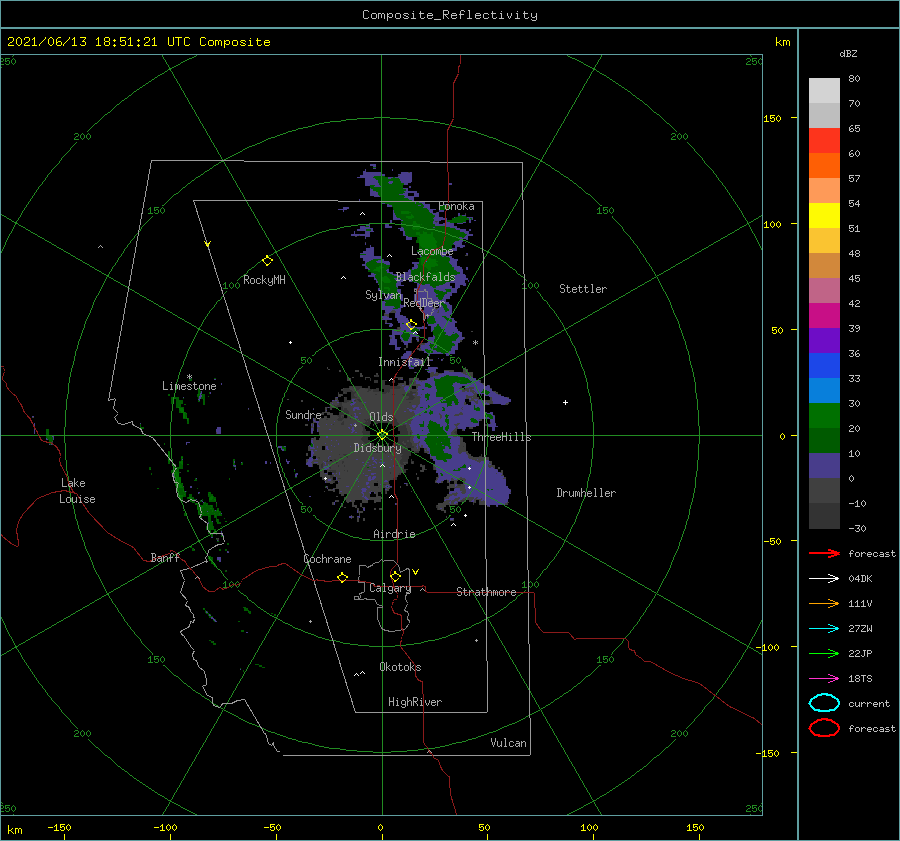The width and height of the screenshot is (900, 841).
Task: Select the blue swatch between 36 and 33 dBZ
Action: click(x=824, y=366)
